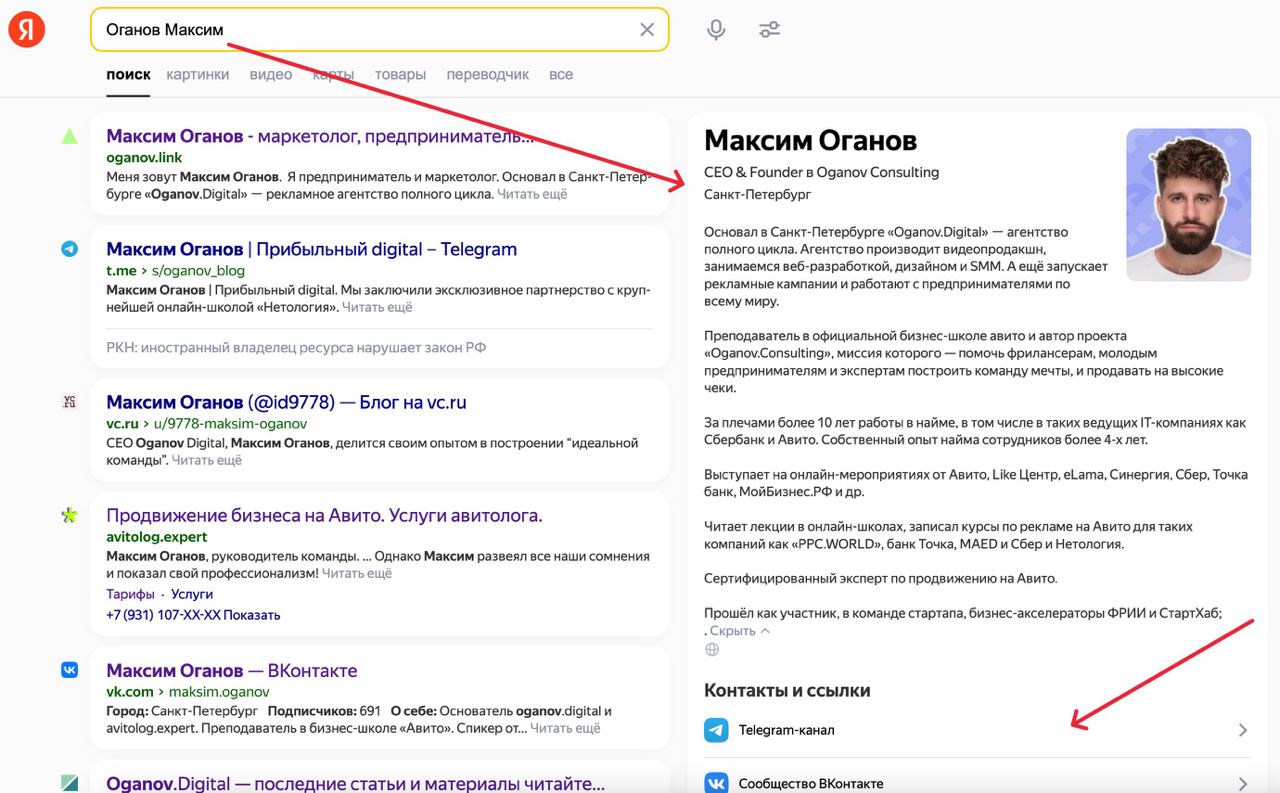Open the oganov.link site address
1280x793 pixels.
(x=144, y=158)
